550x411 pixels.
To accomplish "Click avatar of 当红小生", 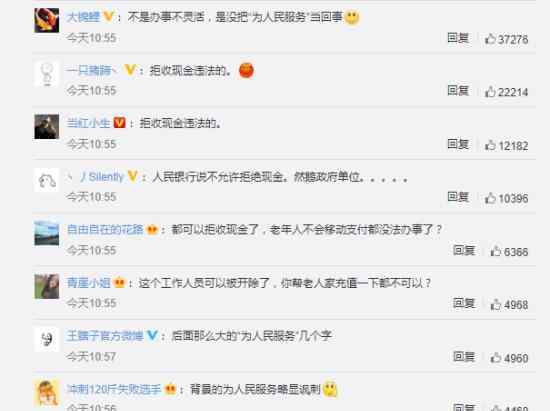I will [x=47, y=127].
